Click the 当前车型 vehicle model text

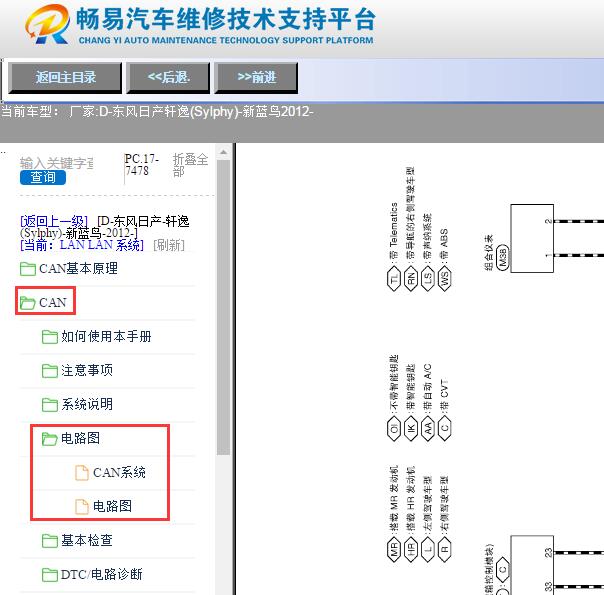point(157,112)
